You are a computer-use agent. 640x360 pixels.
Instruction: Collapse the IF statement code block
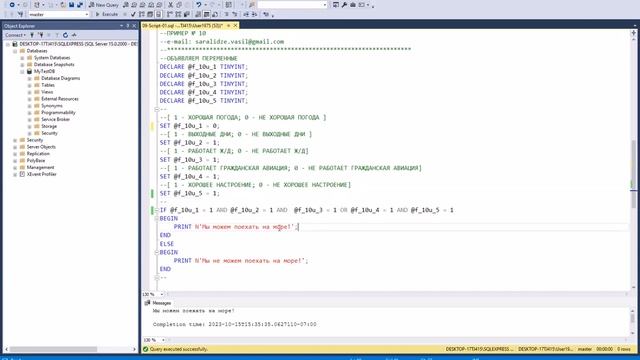pyautogui.click(x=156, y=210)
